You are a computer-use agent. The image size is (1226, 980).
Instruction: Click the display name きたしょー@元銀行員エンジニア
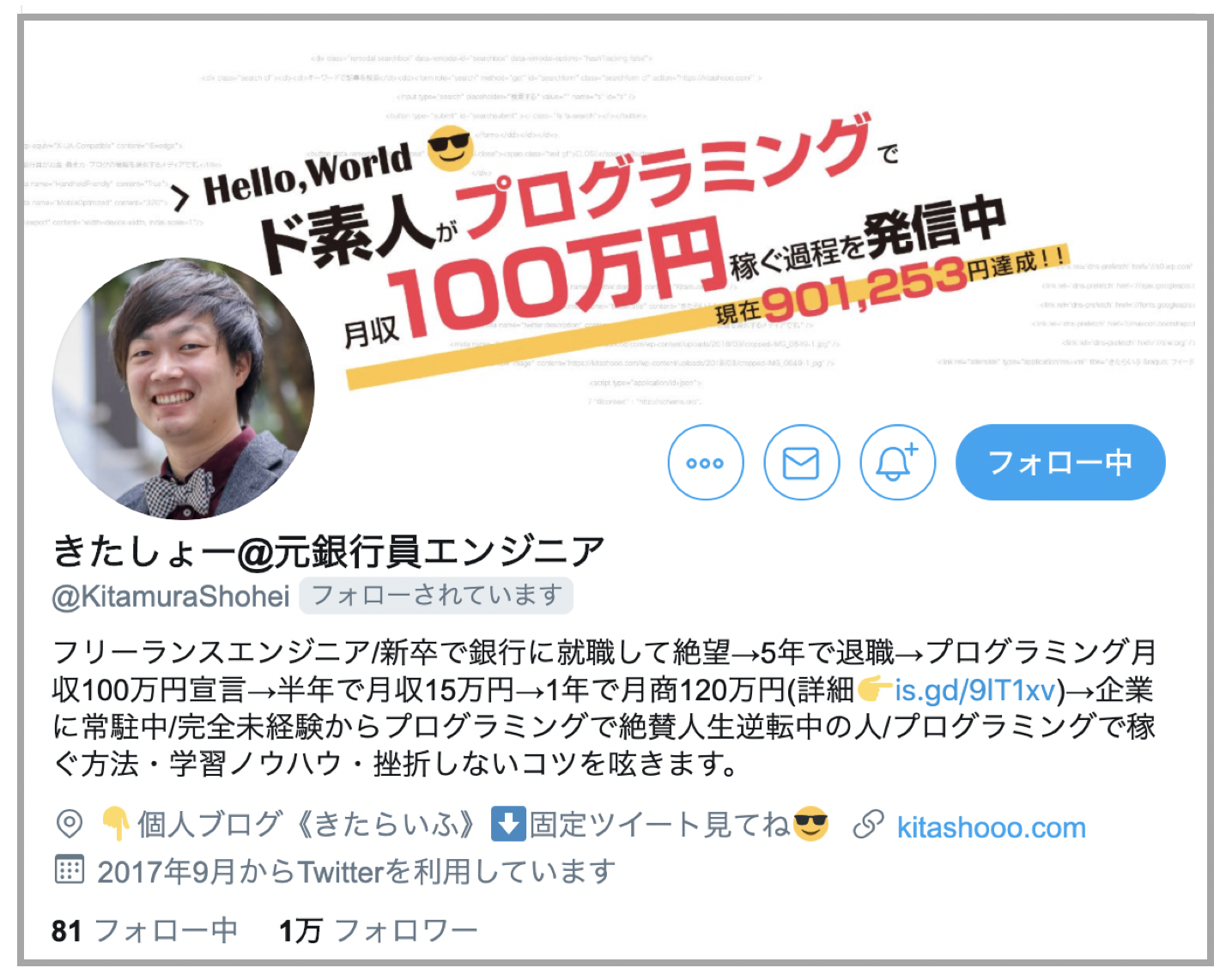pyautogui.click(x=329, y=551)
